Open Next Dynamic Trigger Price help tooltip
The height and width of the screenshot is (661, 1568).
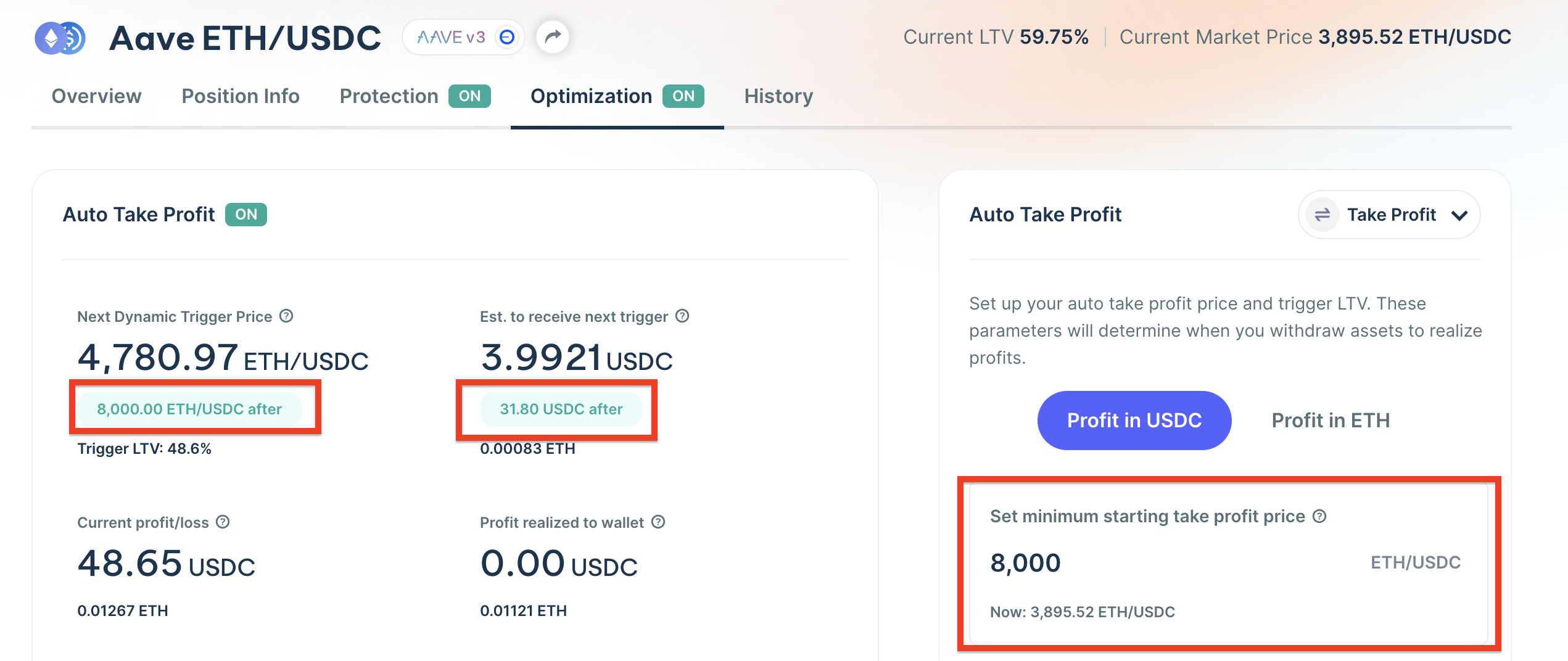[286, 316]
